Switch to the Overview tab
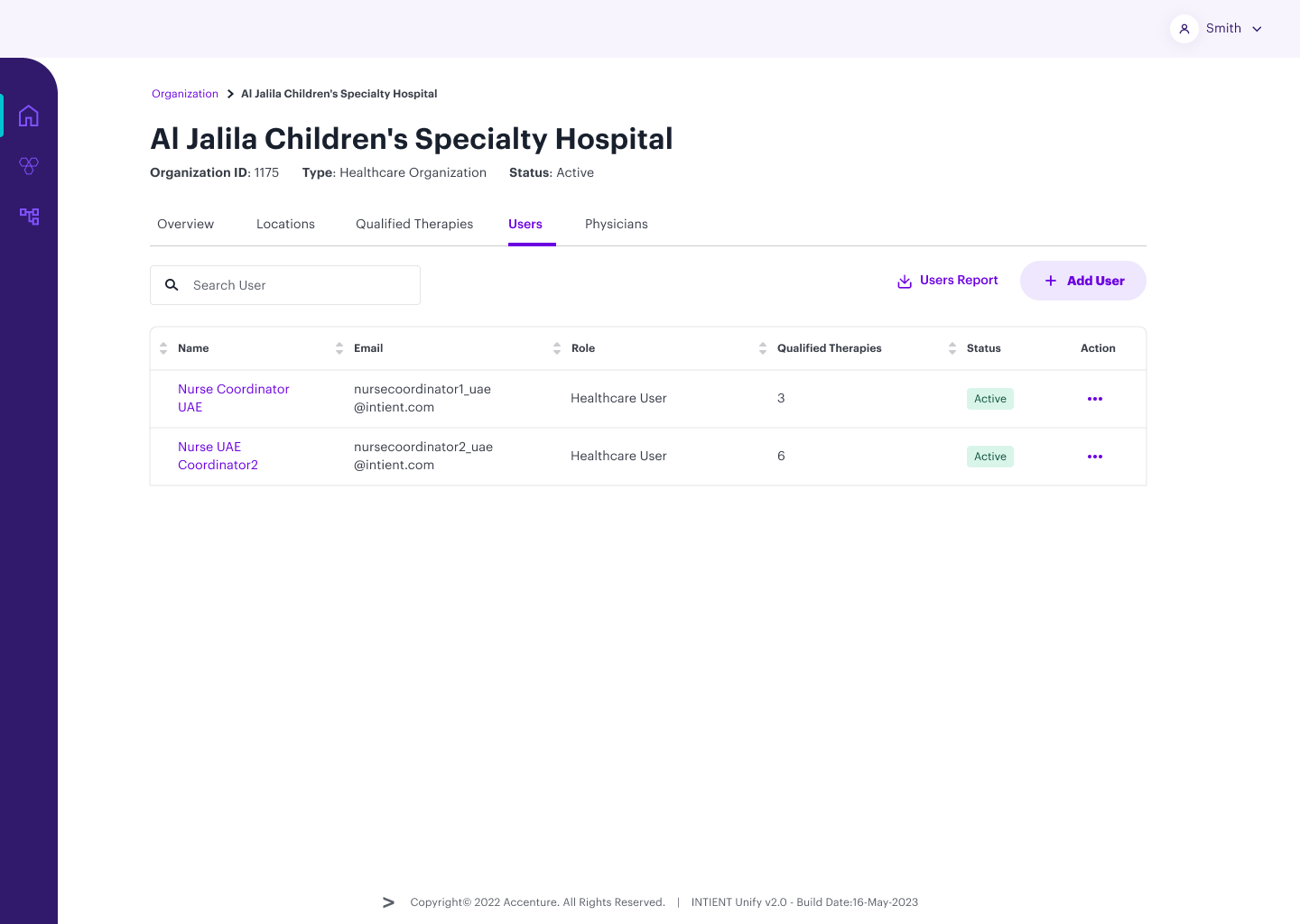The width and height of the screenshot is (1300, 924). pyautogui.click(x=185, y=225)
